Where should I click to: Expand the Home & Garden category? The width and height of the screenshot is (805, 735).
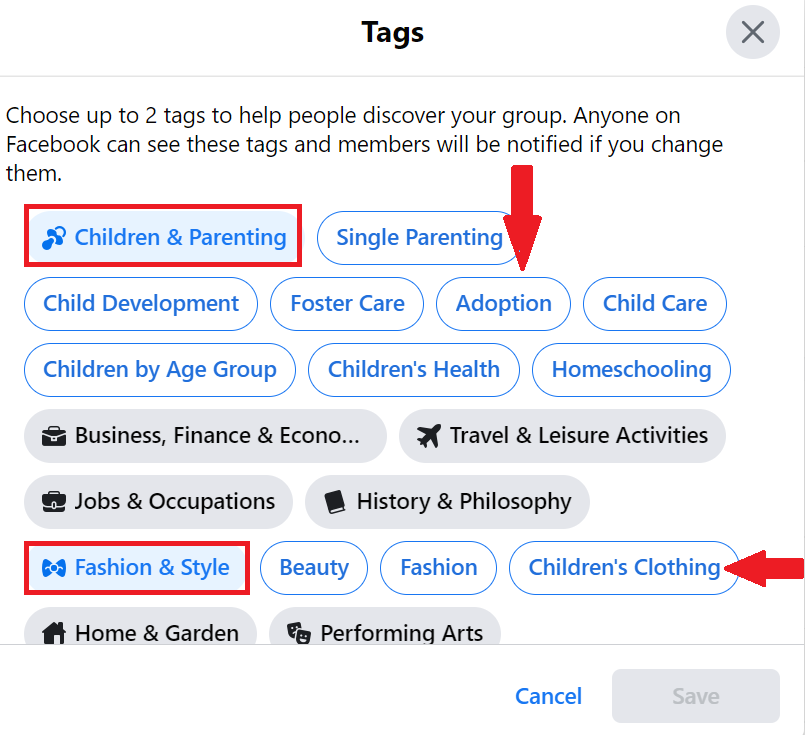pos(140,633)
